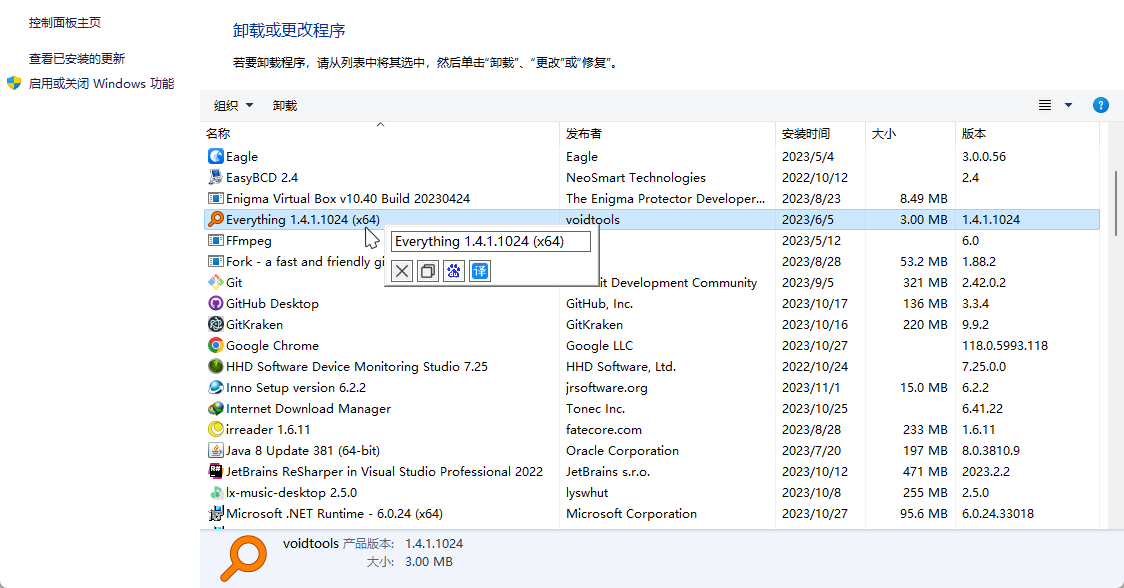The height and width of the screenshot is (588, 1124).
Task: Click the Google Chrome icon
Action: pos(215,345)
